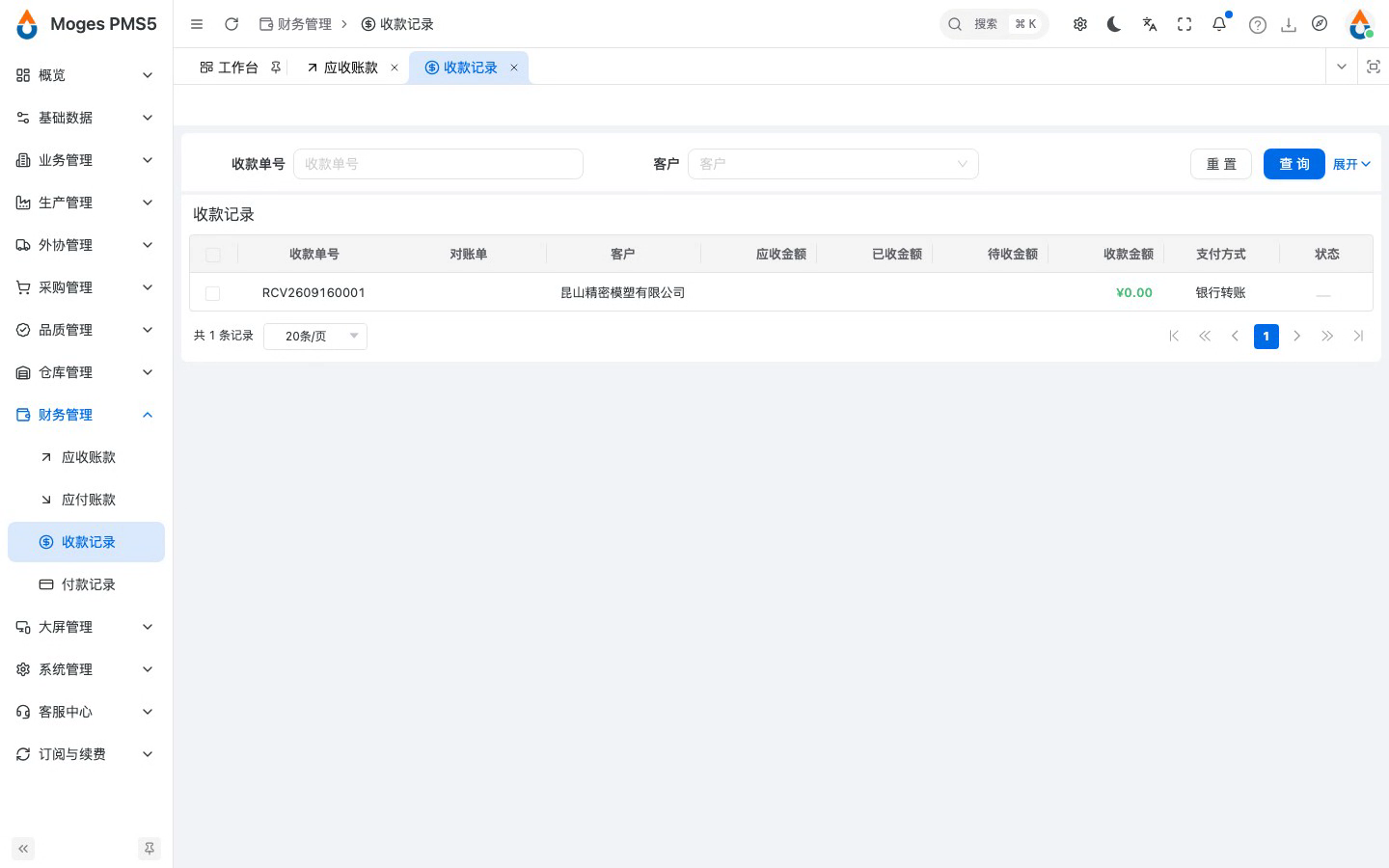Maximize the content area icon

(1374, 67)
